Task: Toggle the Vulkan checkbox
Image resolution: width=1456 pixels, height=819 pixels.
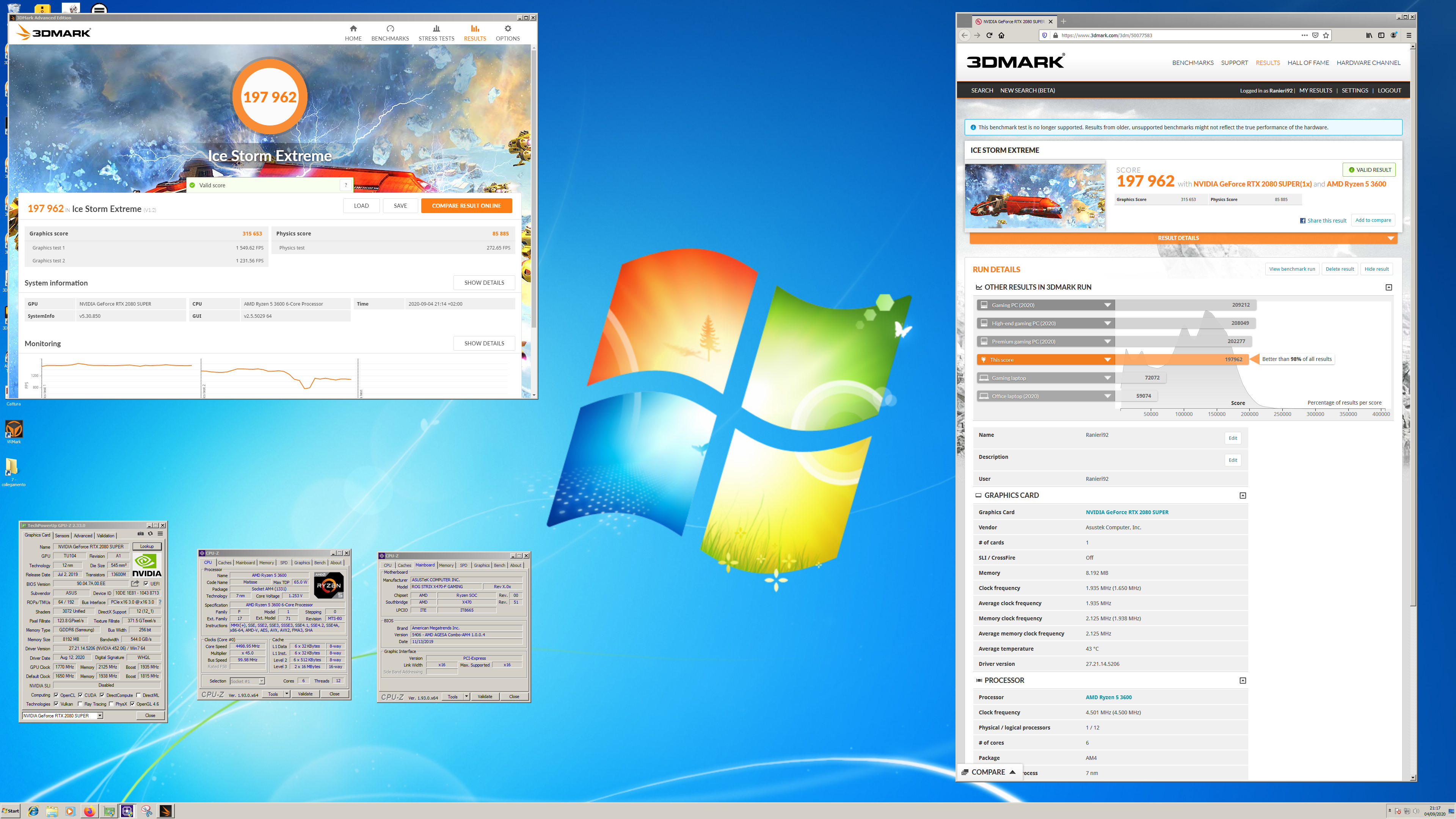Action: (56, 704)
